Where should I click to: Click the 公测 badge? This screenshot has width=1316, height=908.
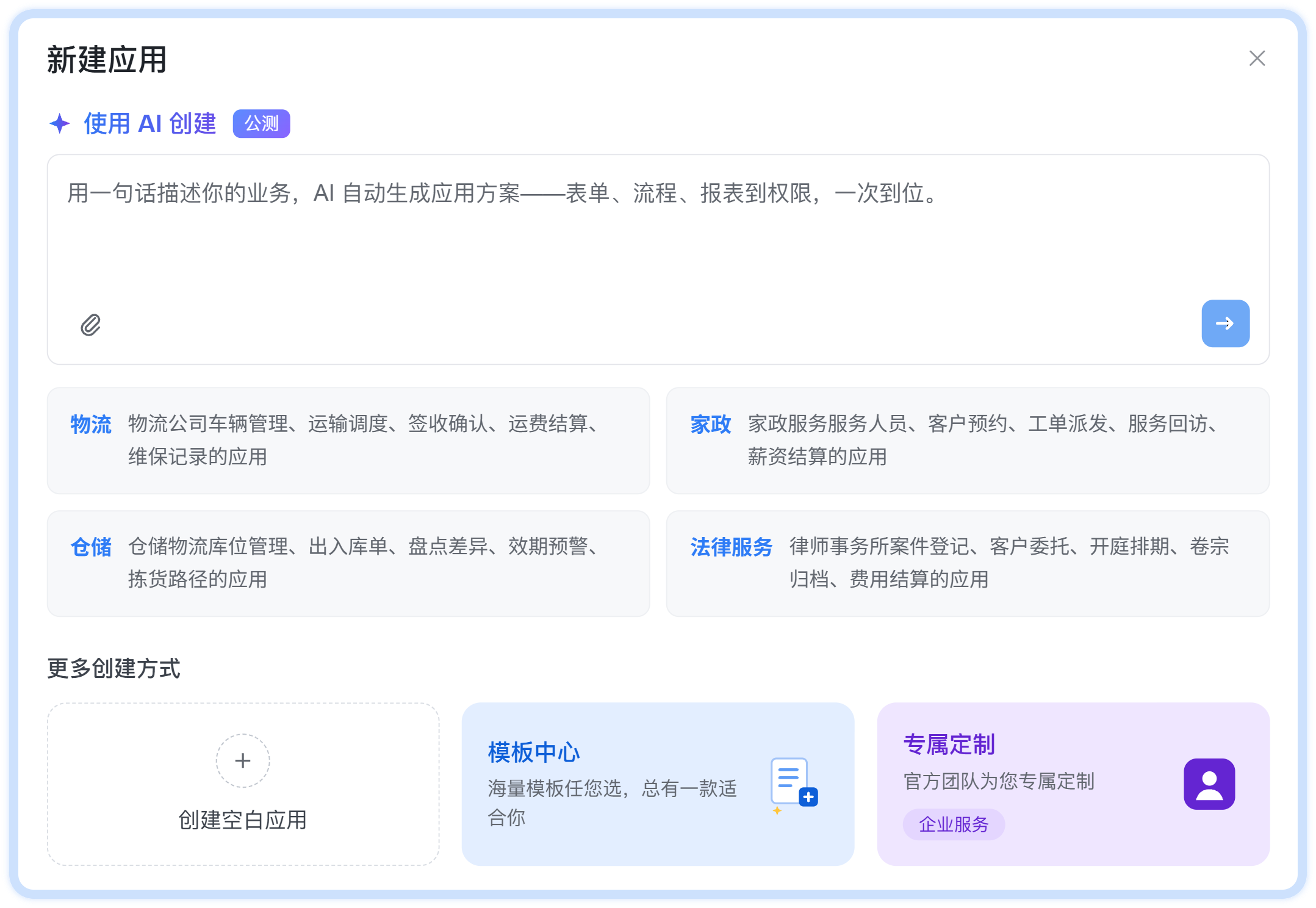(261, 124)
